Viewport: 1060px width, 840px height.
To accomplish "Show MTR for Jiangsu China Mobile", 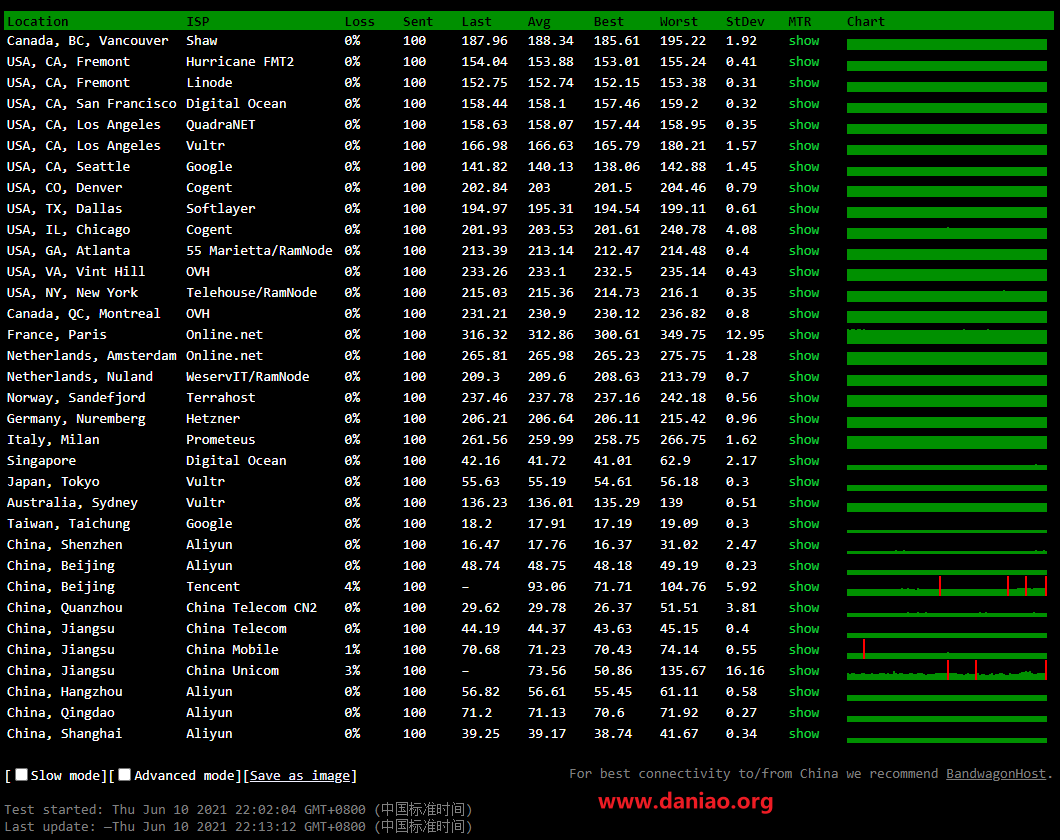I will [804, 649].
